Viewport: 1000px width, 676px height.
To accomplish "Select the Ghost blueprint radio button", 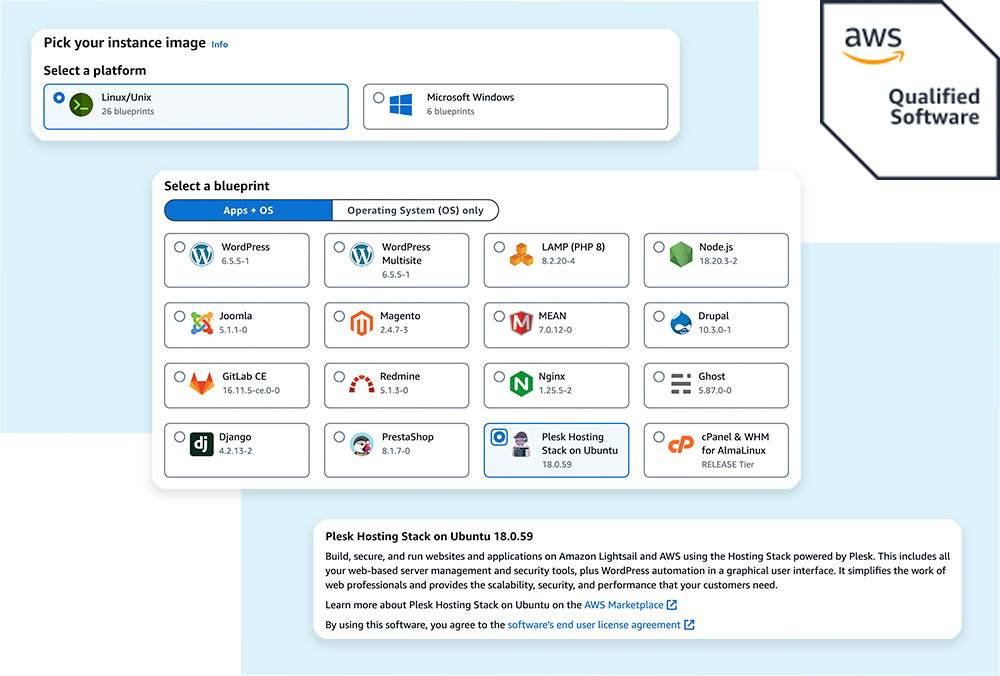I will (x=659, y=377).
